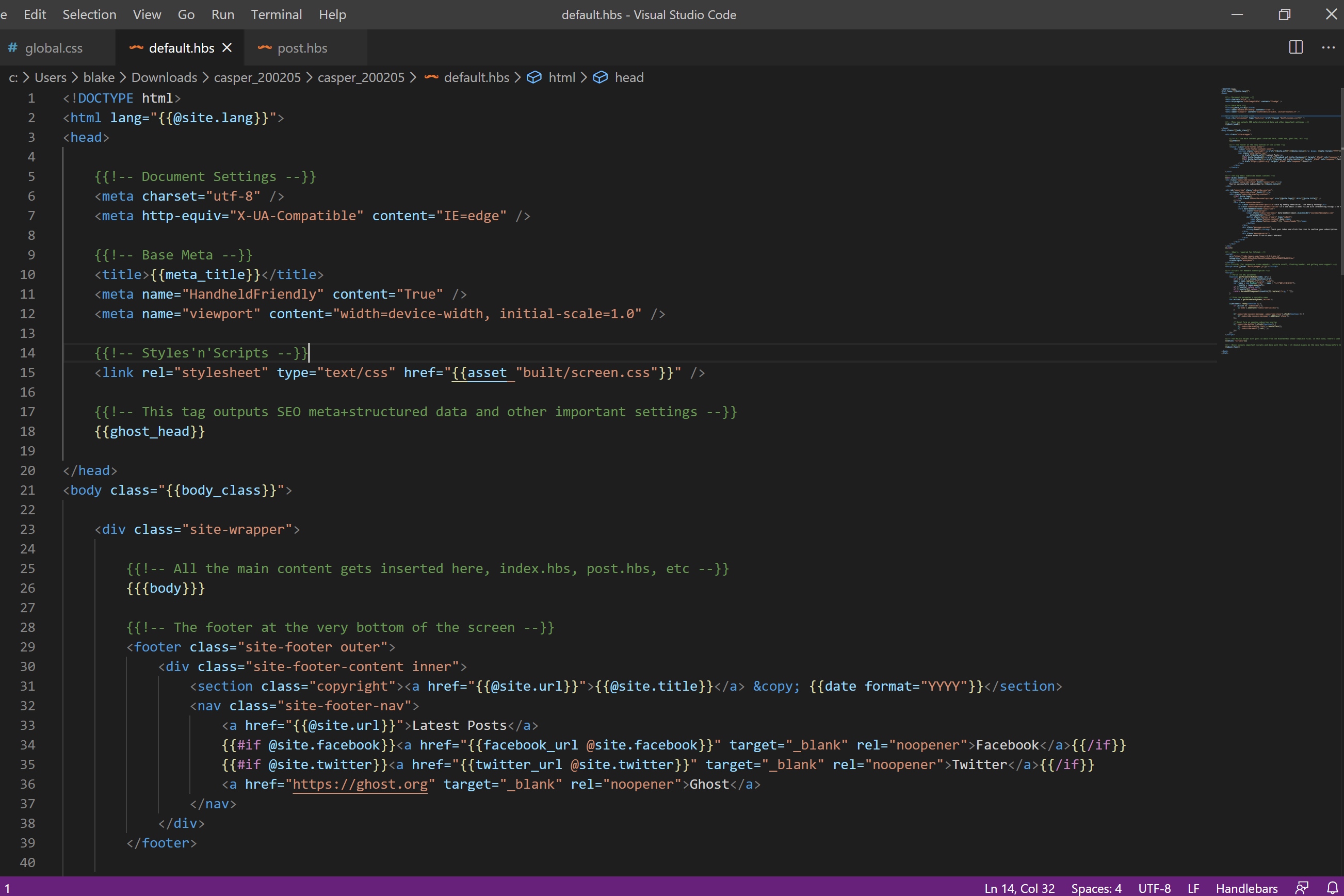
Task: Open the Handlebars language mode selector
Action: pyautogui.click(x=1247, y=887)
